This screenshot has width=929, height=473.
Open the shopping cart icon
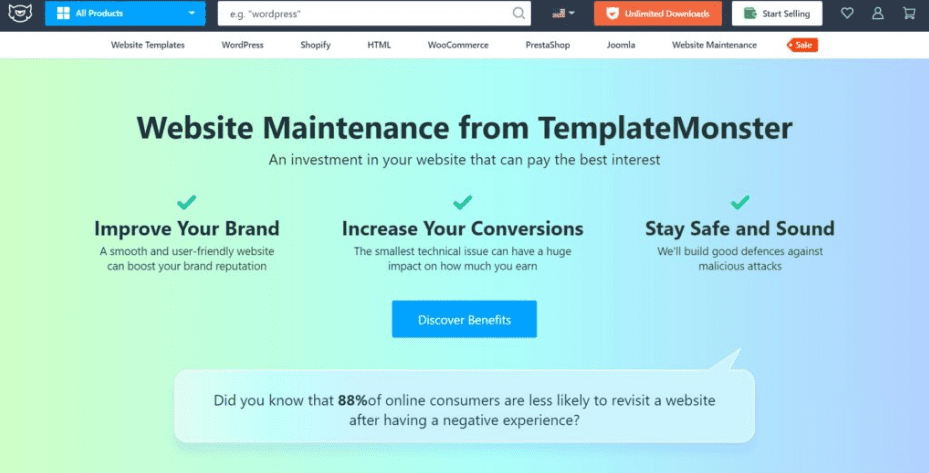point(909,13)
